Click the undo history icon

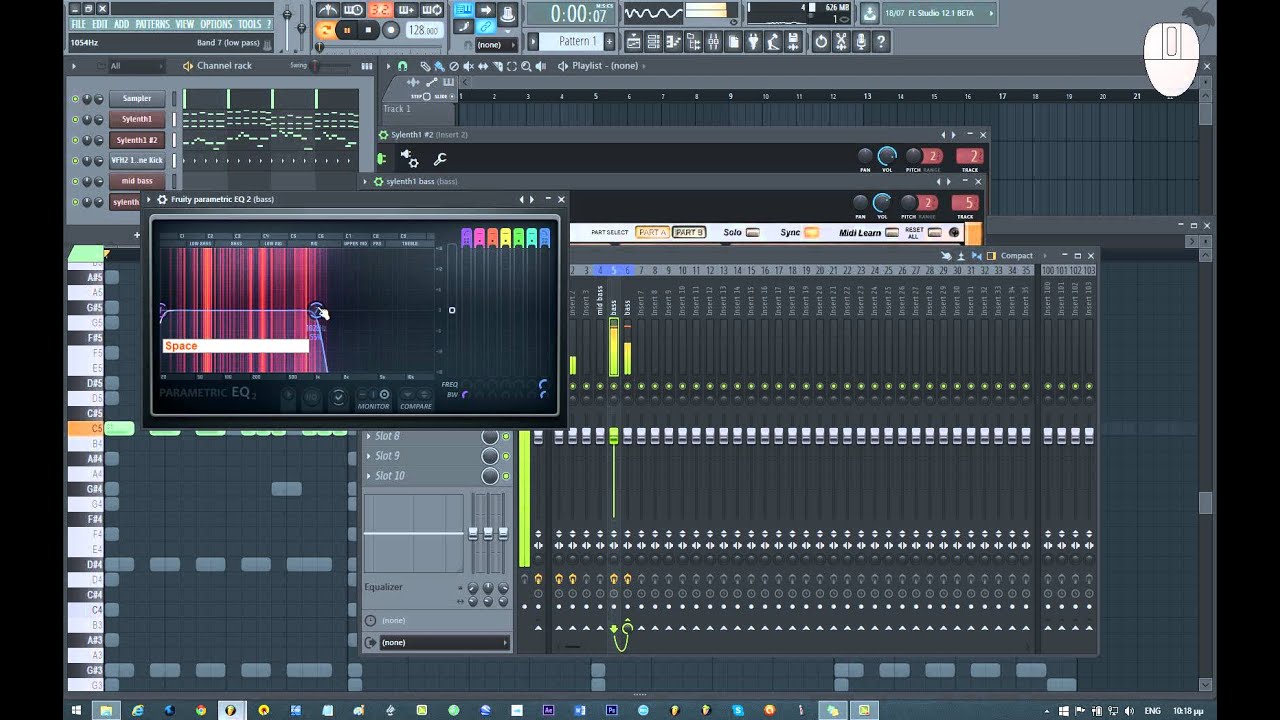(821, 42)
